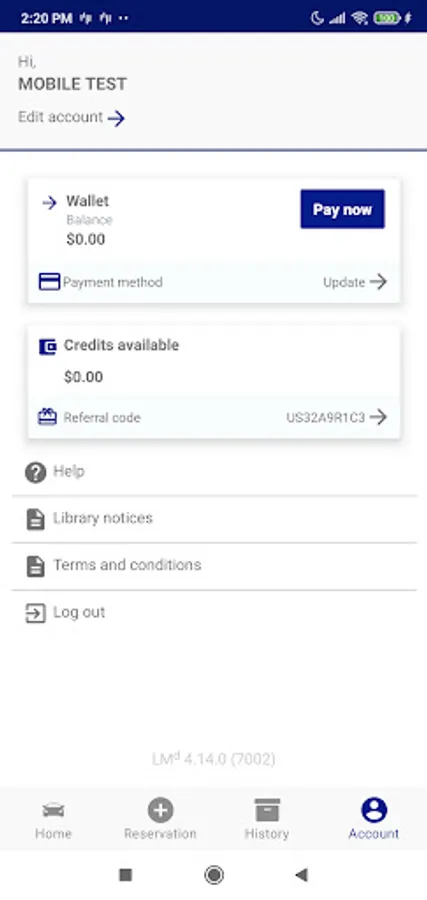Viewport: 427px width, 900px height.
Task: Open Terms and conditions text entry
Action: tap(127, 565)
